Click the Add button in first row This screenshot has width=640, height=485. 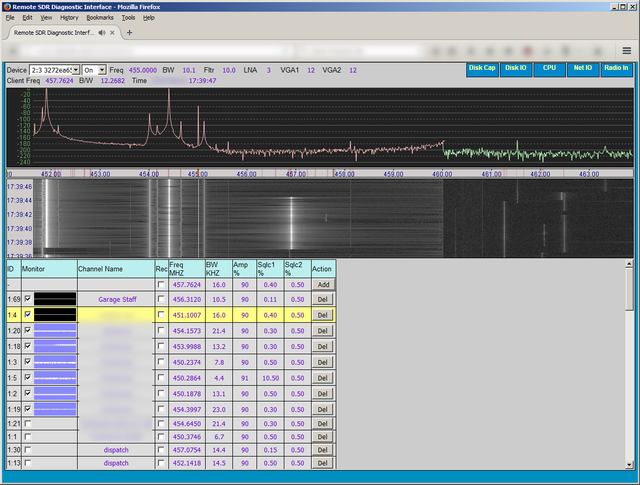pyautogui.click(x=323, y=285)
